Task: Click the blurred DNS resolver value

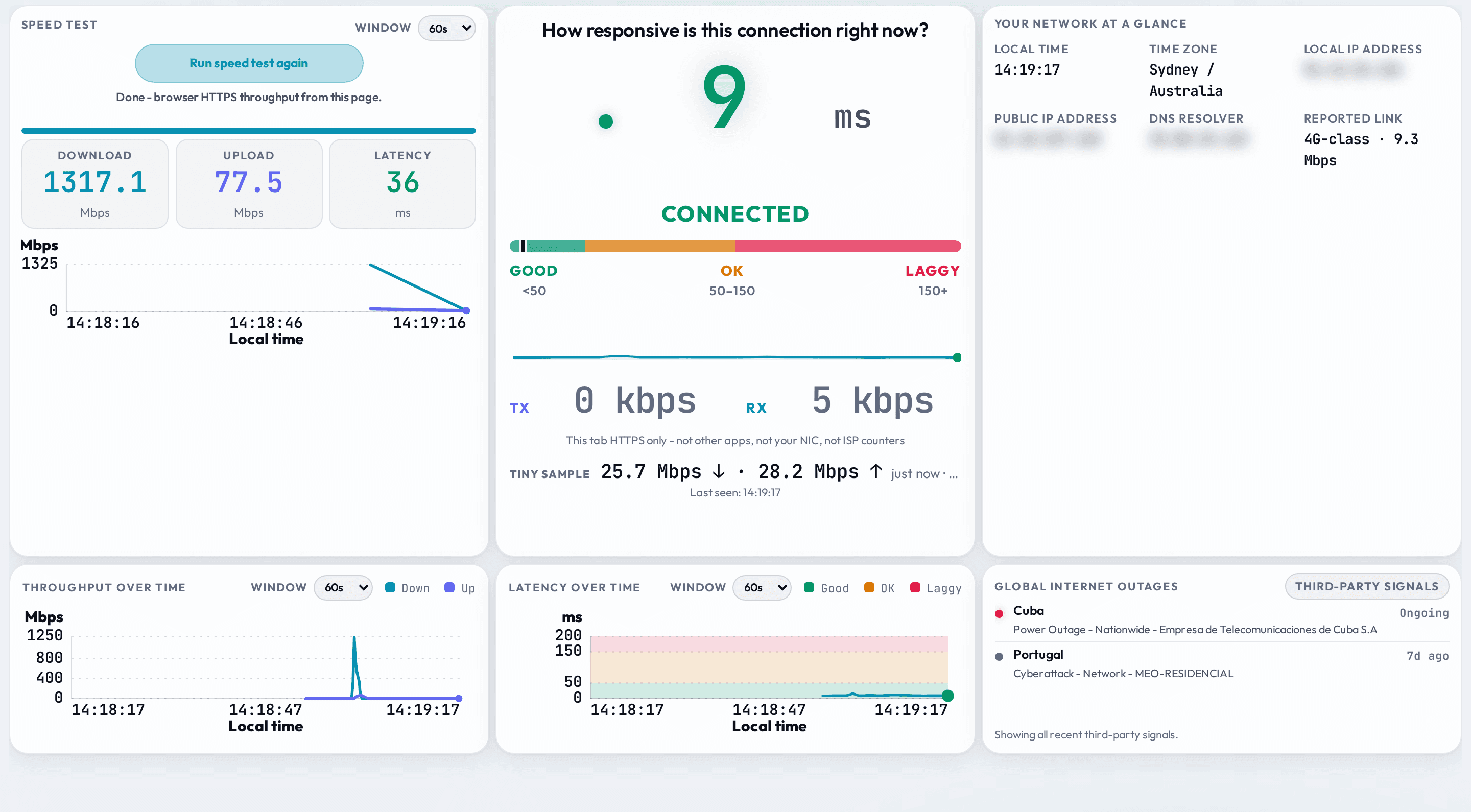Action: [1199, 139]
